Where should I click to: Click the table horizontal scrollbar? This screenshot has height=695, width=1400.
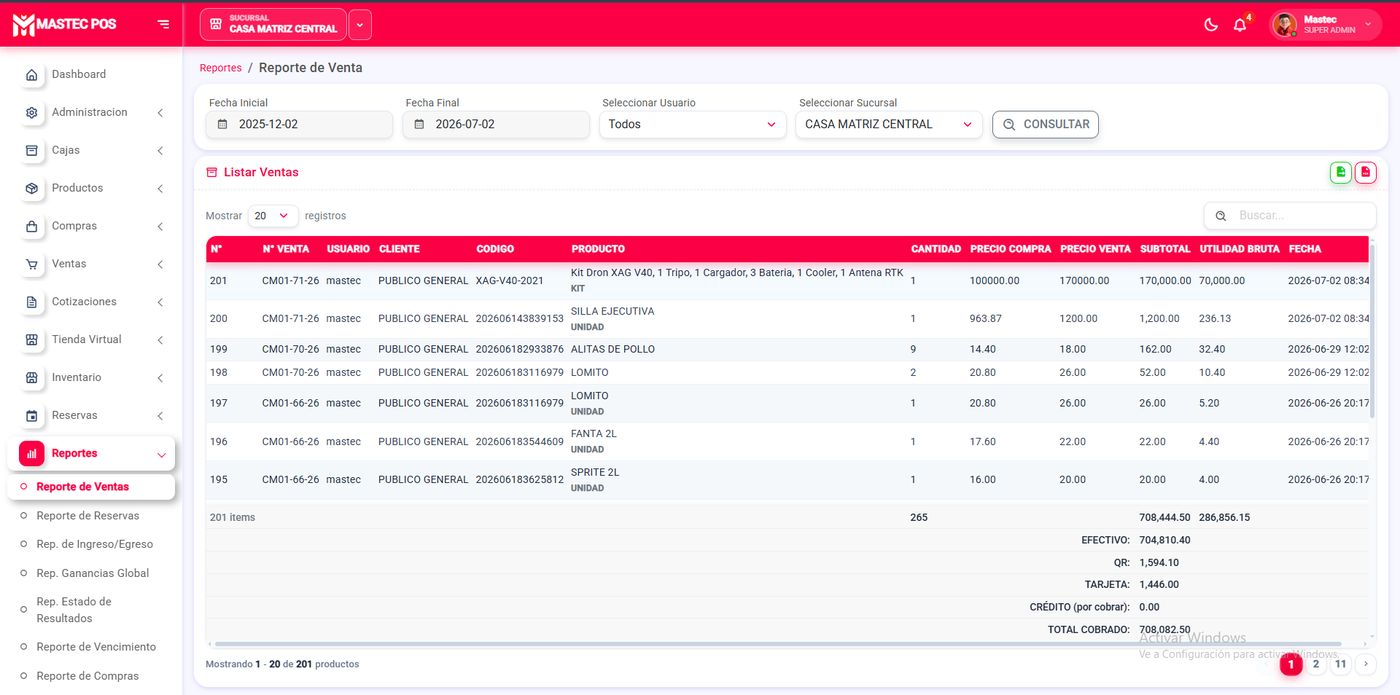(x=778, y=644)
